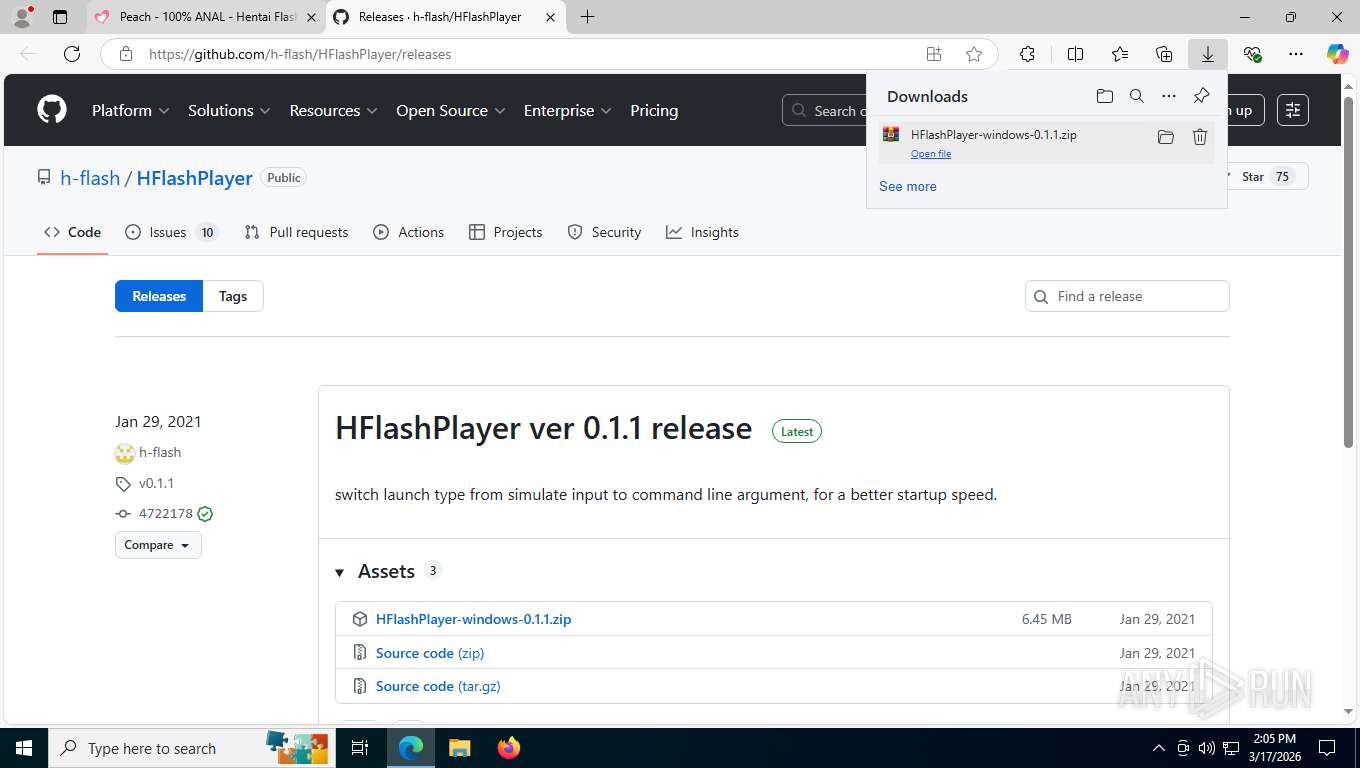
Task: Open the notifications center icon
Action: [x=1326, y=748]
